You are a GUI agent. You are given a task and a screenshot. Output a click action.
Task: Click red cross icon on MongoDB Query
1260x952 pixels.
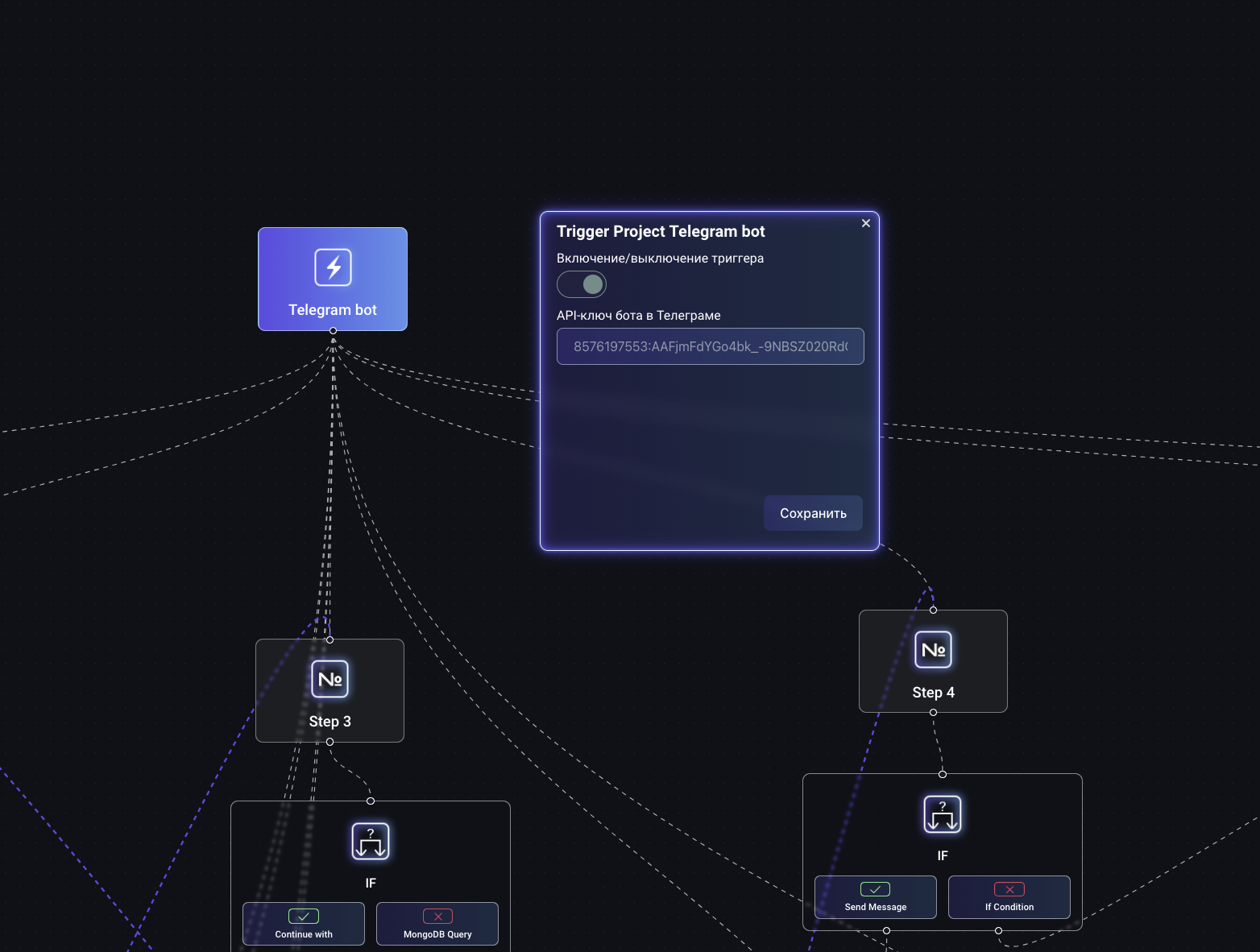[437, 917]
